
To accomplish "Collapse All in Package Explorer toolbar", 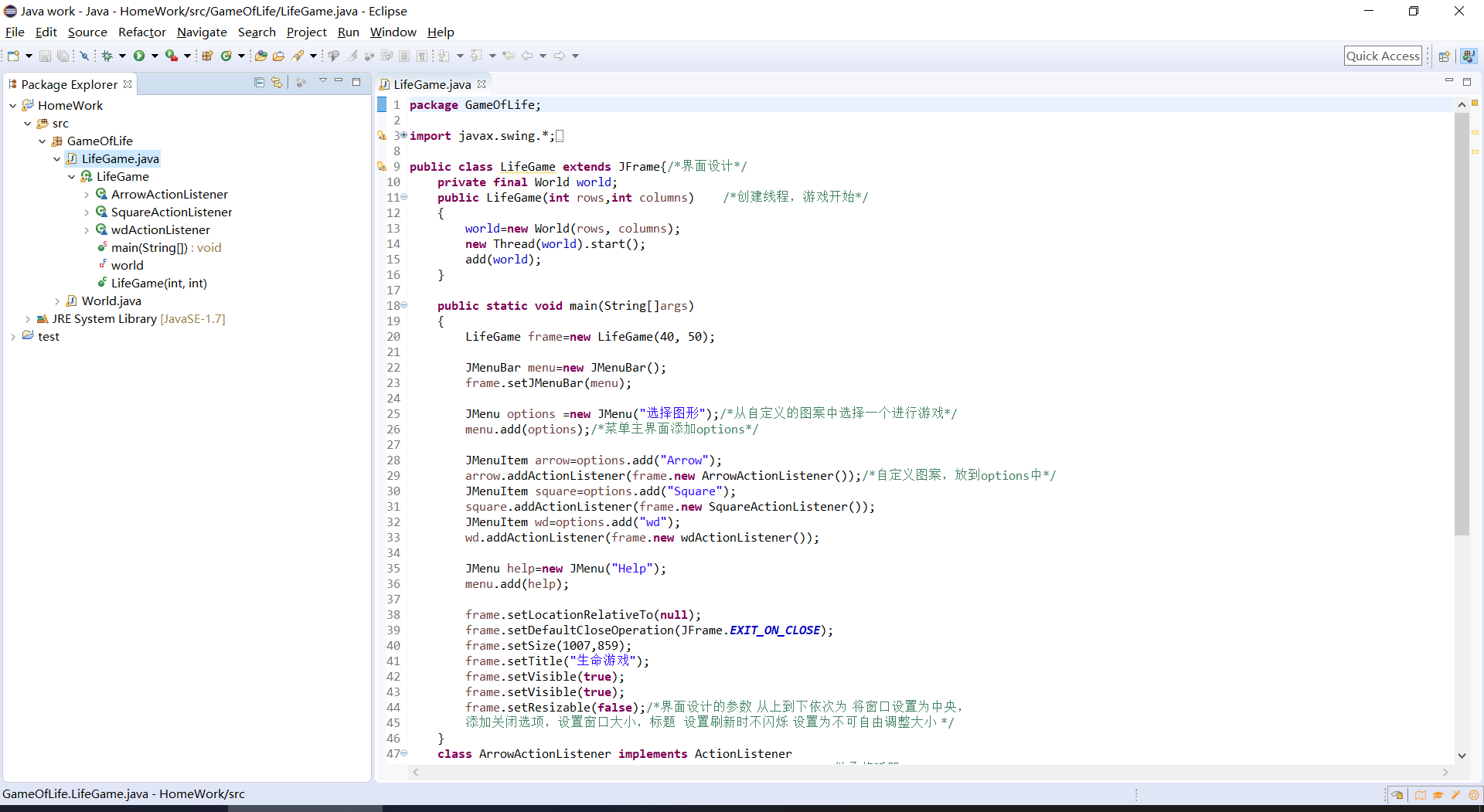I will coord(259,83).
